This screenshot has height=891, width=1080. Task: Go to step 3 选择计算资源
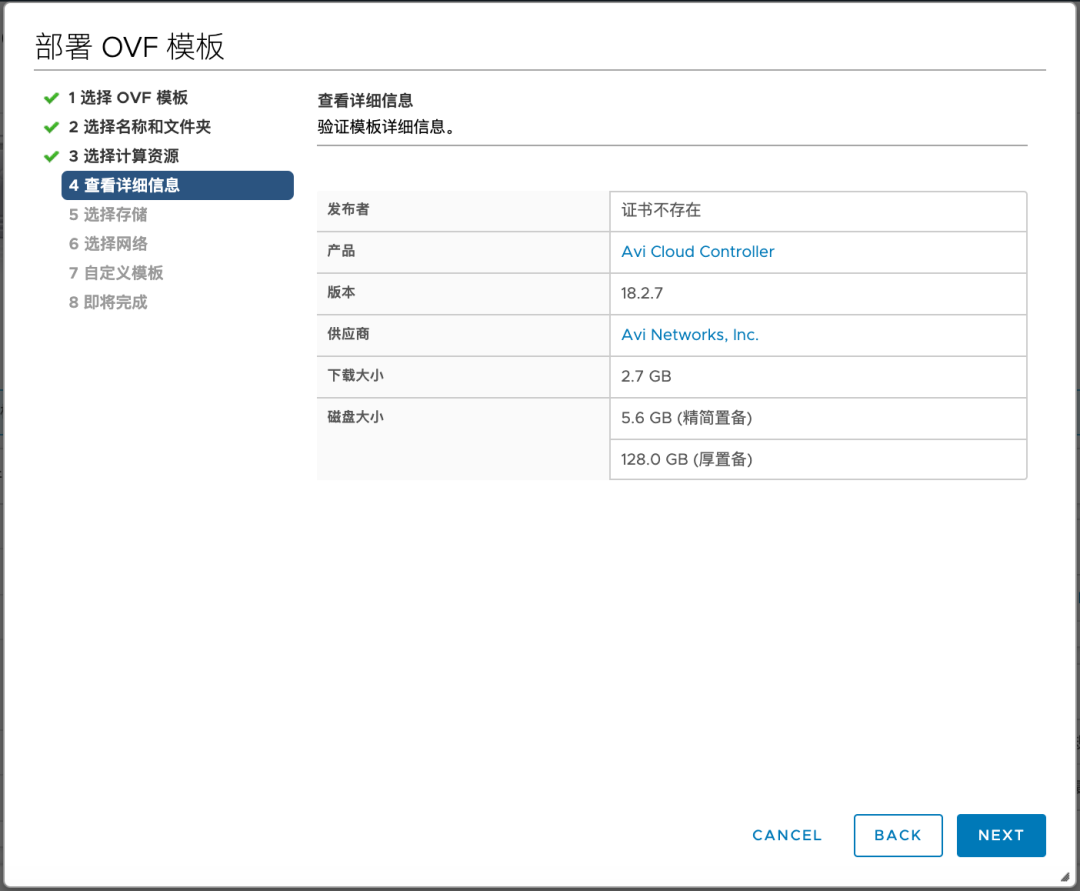click(123, 156)
